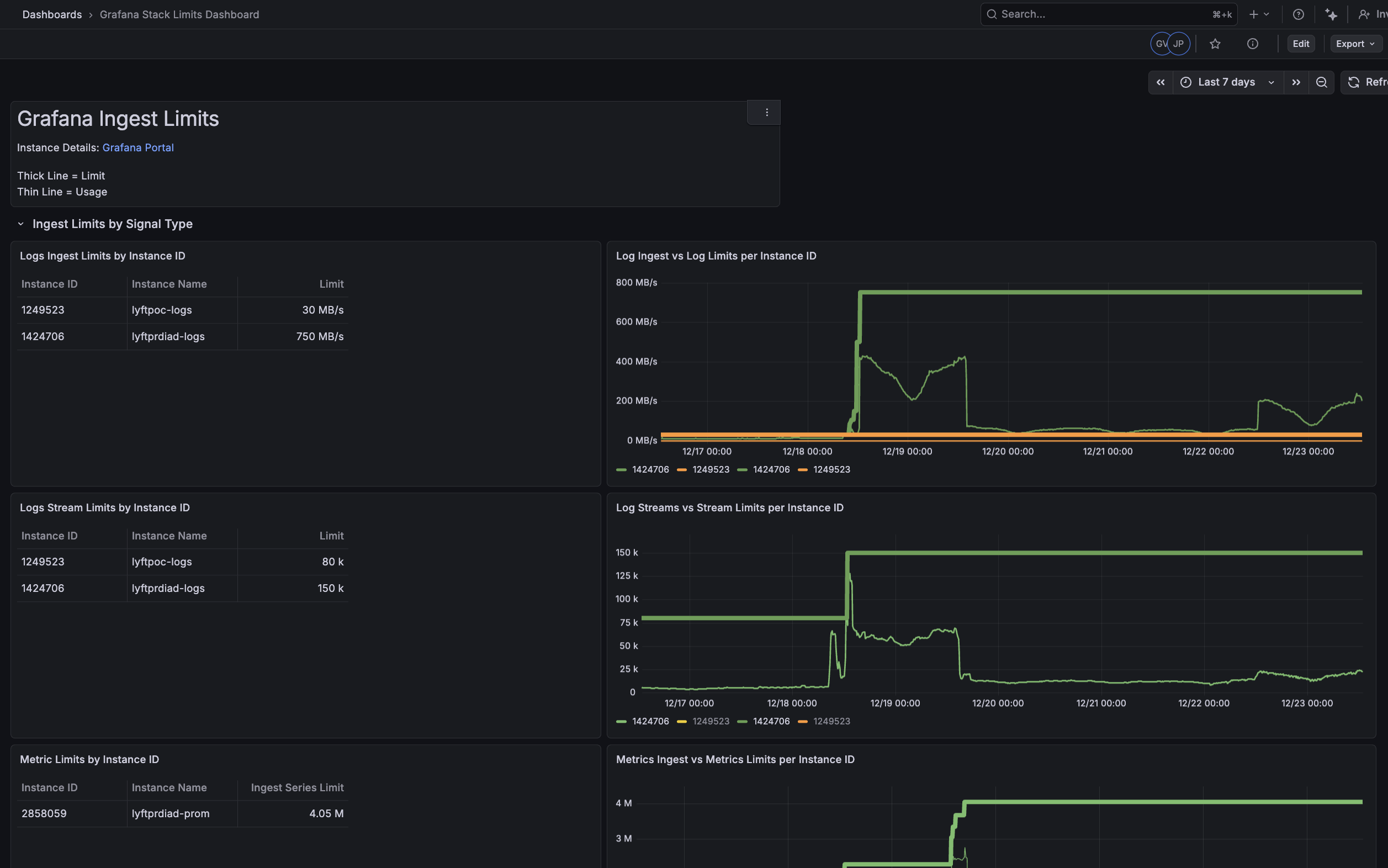
Task: Collapse the Ingest Limits by Signal Type row
Action: (20, 224)
